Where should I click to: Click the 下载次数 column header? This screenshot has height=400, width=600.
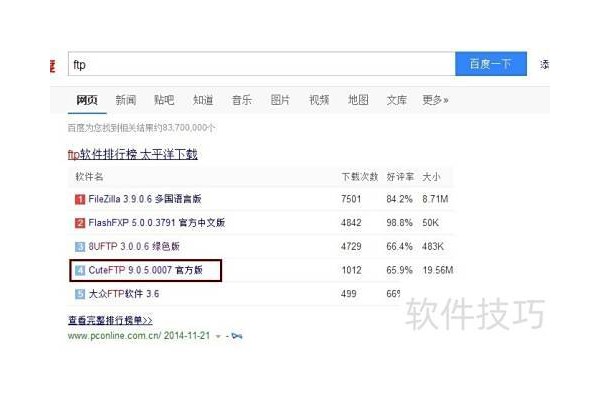(x=360, y=177)
